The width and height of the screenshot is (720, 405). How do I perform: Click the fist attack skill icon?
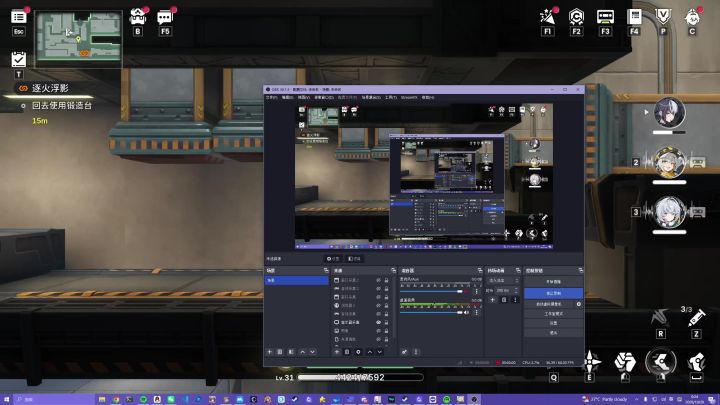(x=625, y=362)
